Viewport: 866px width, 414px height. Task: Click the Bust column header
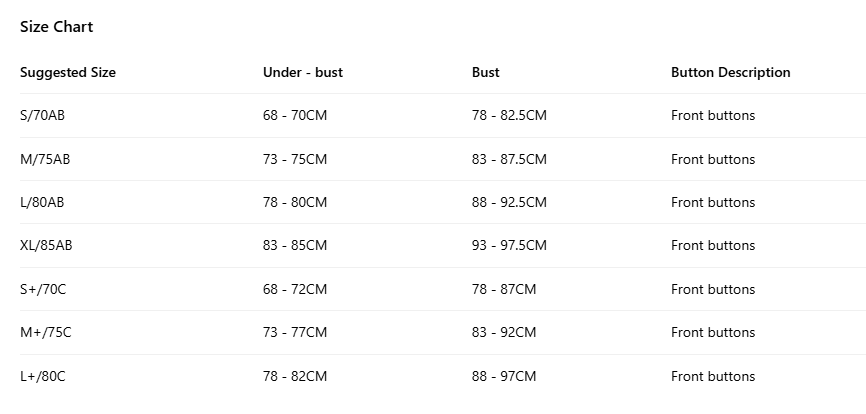click(486, 72)
